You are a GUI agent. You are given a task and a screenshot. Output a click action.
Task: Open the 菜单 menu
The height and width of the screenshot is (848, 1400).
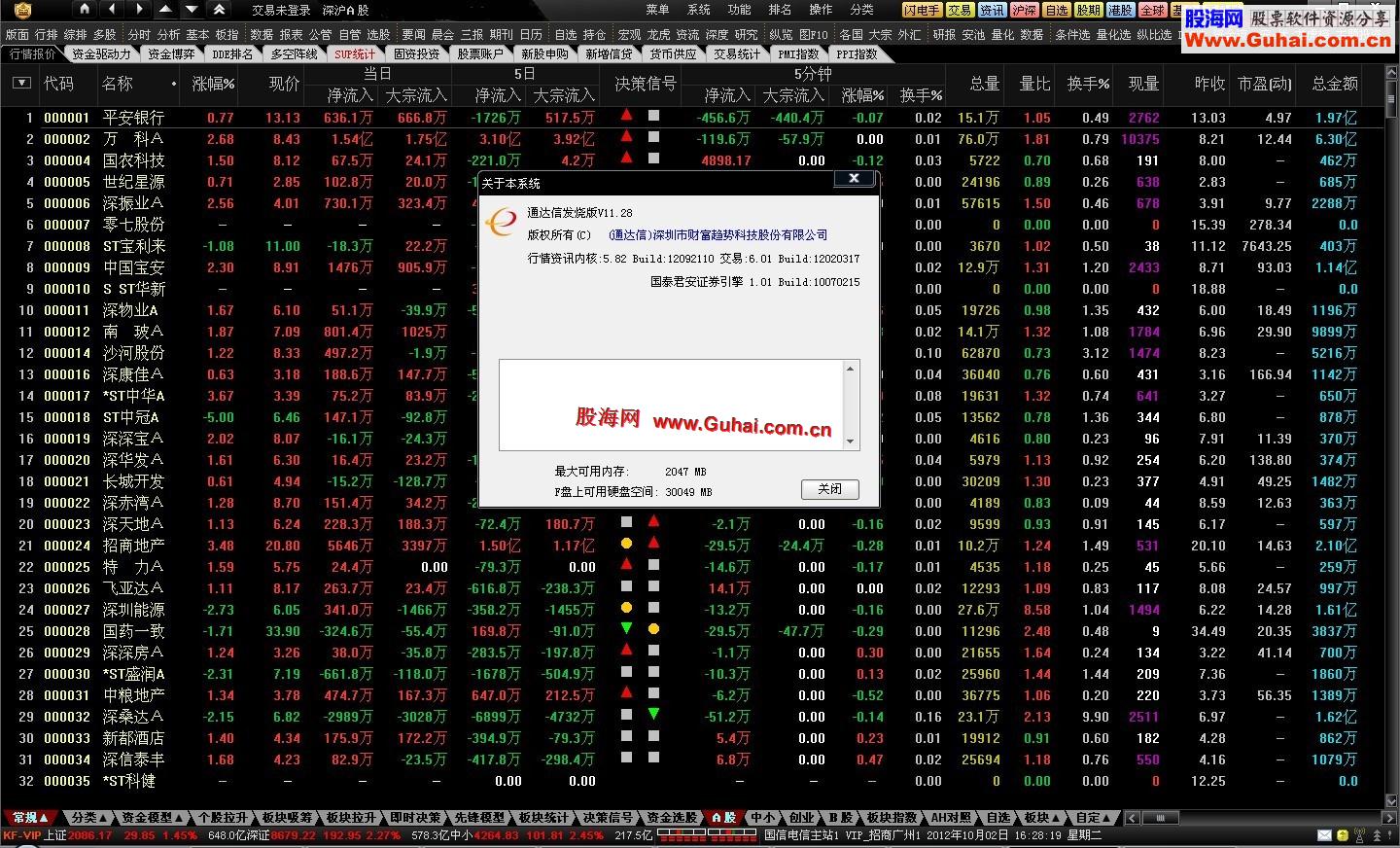[x=658, y=10]
